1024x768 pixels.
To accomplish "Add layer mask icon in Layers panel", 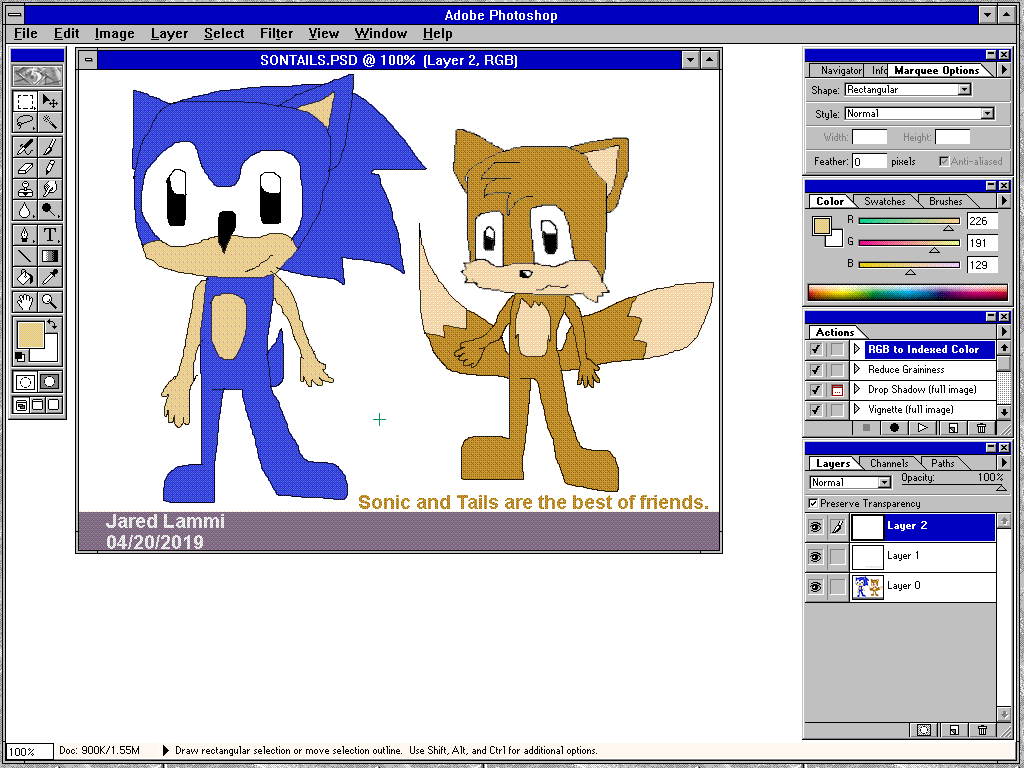I will click(923, 730).
